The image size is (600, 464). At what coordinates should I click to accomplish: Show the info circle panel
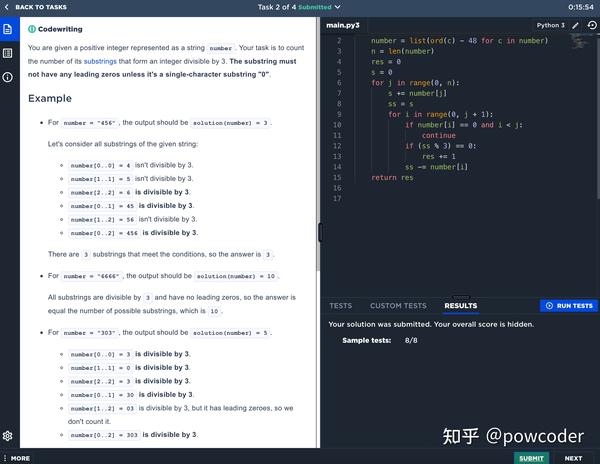(8, 77)
